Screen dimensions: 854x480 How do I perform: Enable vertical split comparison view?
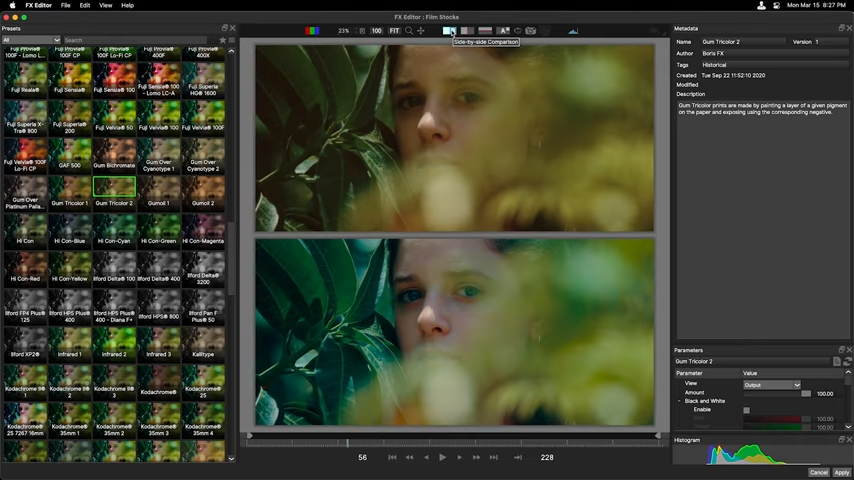467,31
